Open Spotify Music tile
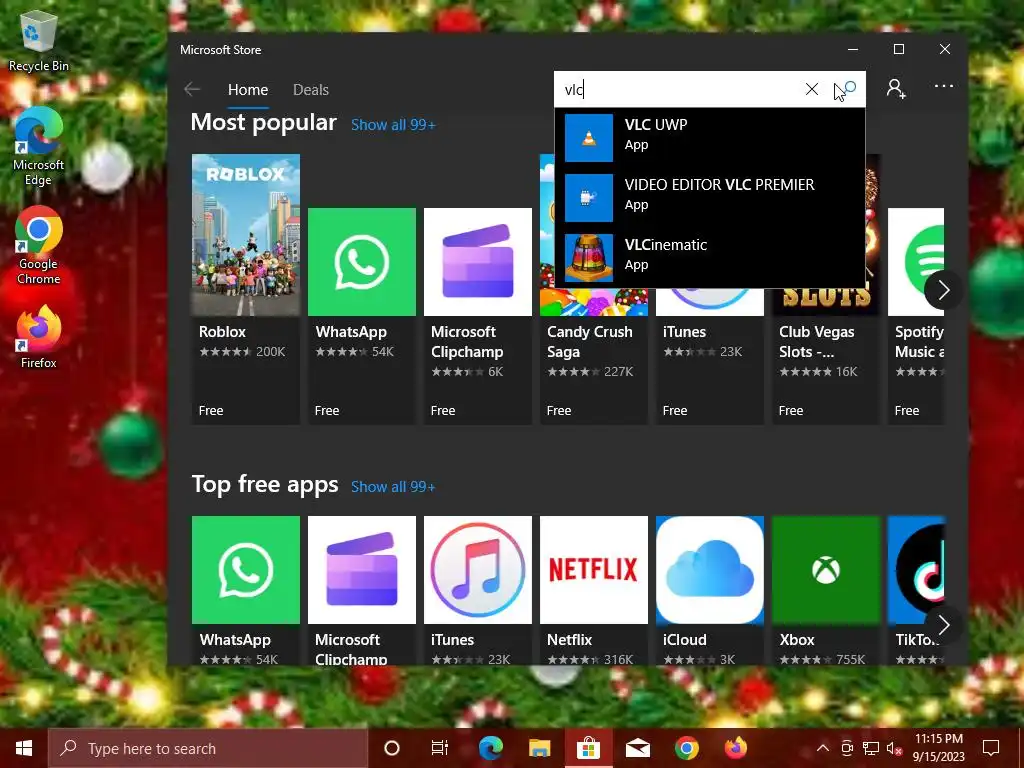This screenshot has width=1024, height=768. tap(916, 316)
